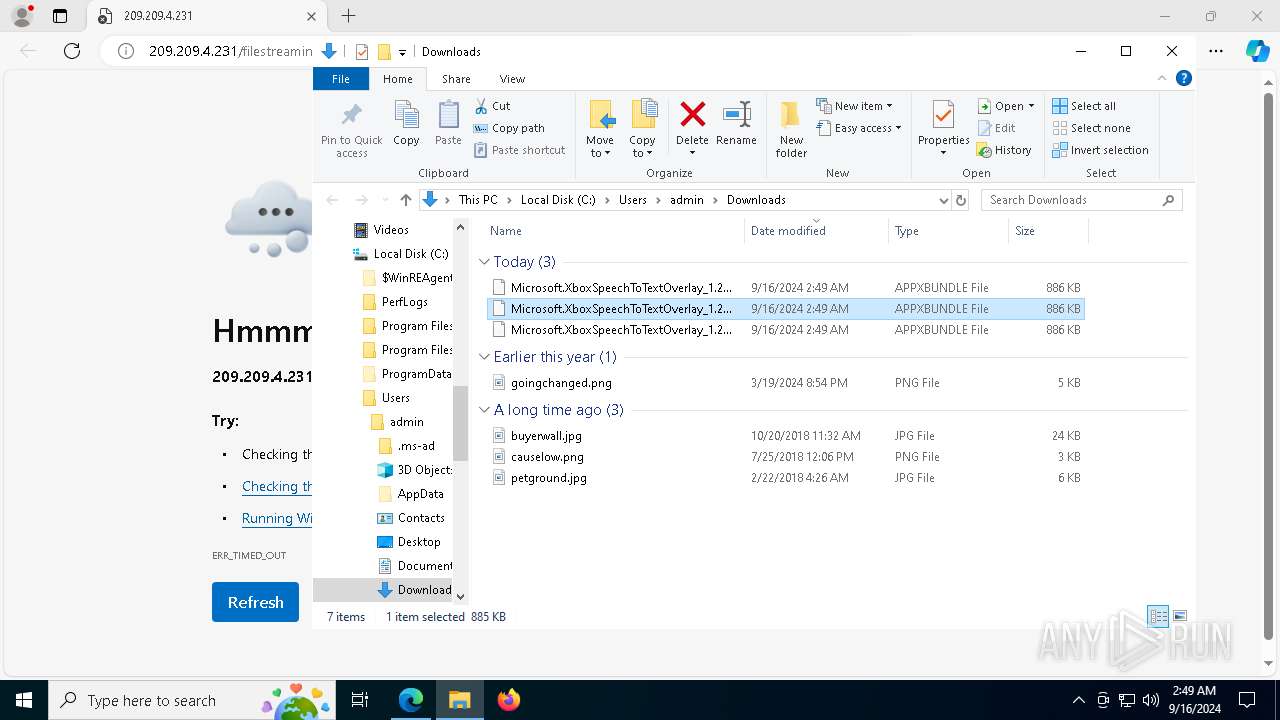Select the 209.209.4.231 browser tab
This screenshot has height=720, width=1280.
tap(206, 16)
